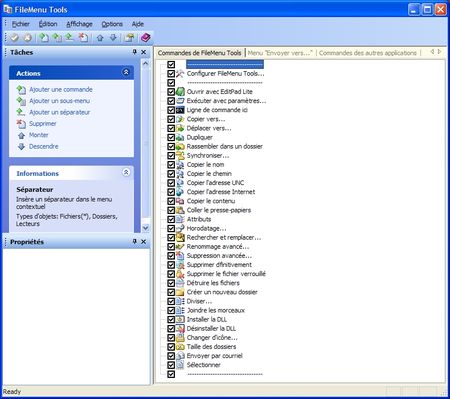Click the properties toolbar icon
The width and height of the screenshot is (450, 399).
(129, 38)
